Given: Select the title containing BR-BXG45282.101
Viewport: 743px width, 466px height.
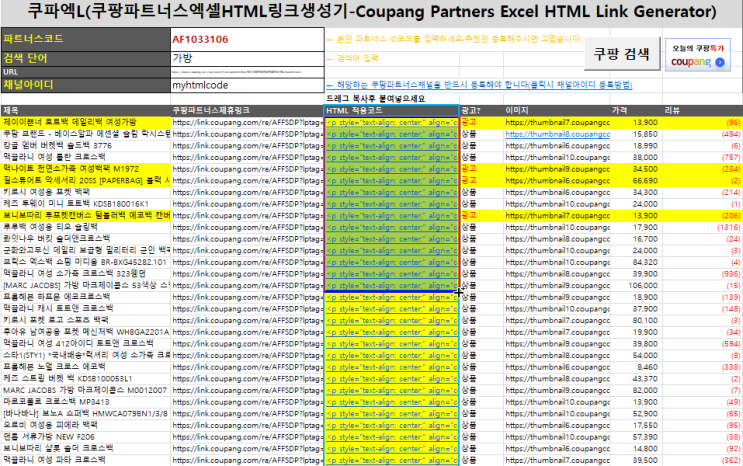Looking at the screenshot, I should (85, 262).
